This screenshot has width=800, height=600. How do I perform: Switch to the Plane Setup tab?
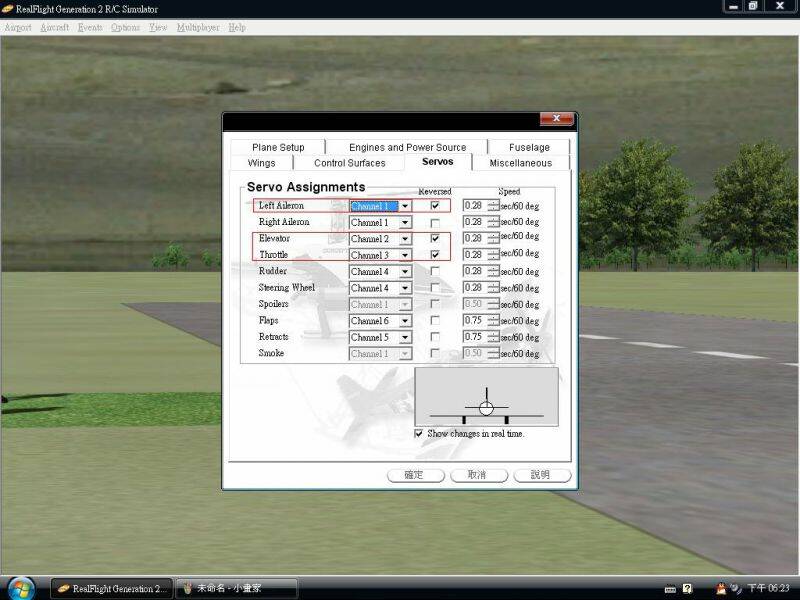coord(278,147)
